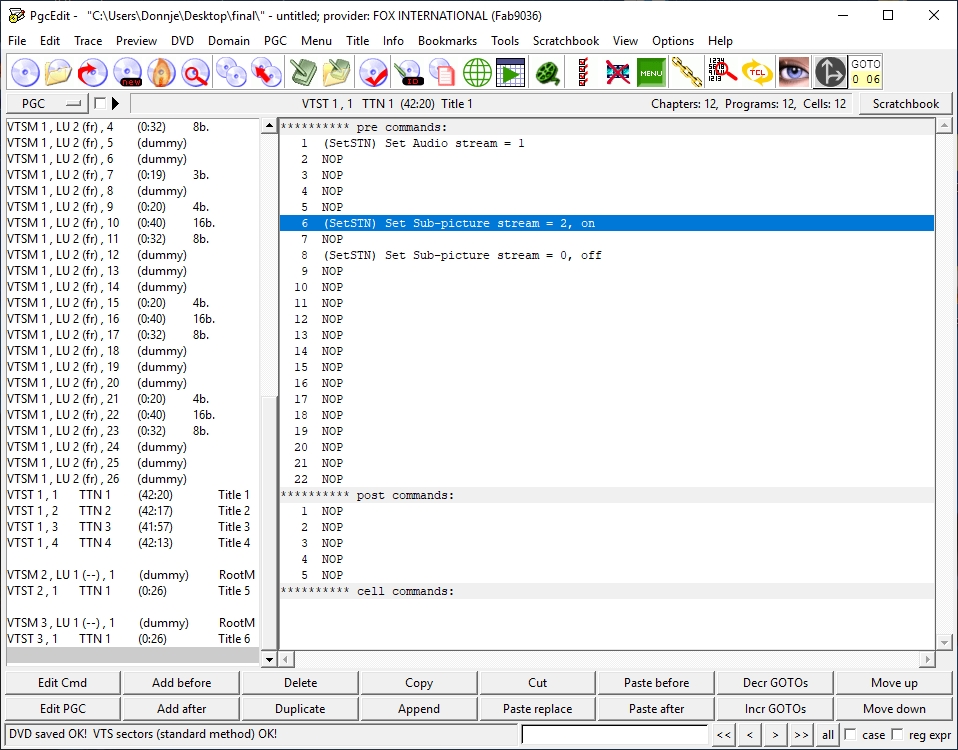Click the gold chain link icon
Image resolution: width=958 pixels, height=750 pixels.
[x=686, y=72]
